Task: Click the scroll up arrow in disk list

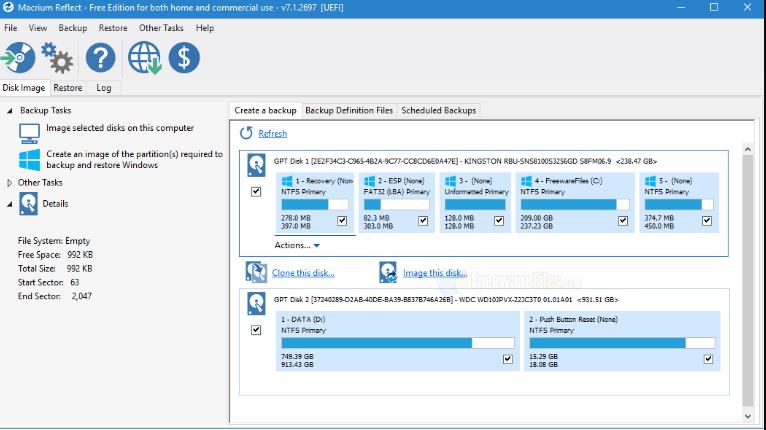Action: pos(747,149)
